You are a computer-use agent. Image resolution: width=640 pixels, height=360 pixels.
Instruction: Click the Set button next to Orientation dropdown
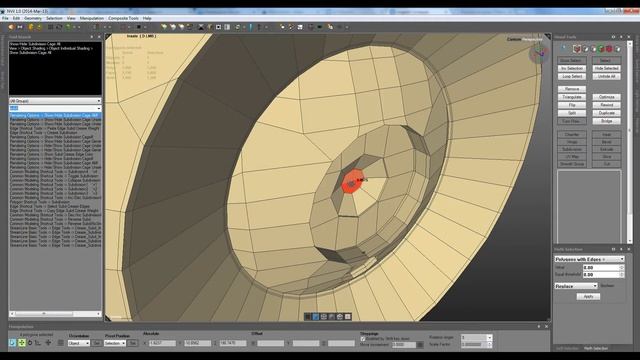click(97, 344)
